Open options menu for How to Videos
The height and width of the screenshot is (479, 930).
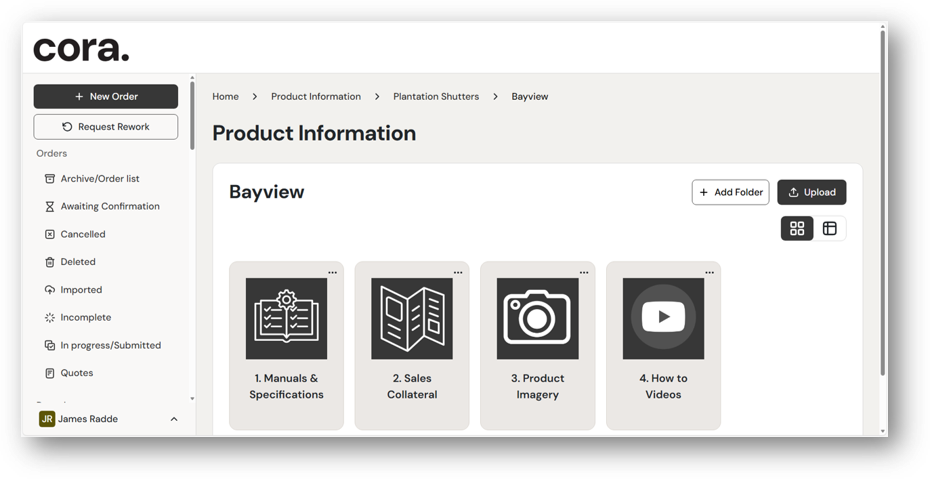click(x=710, y=272)
